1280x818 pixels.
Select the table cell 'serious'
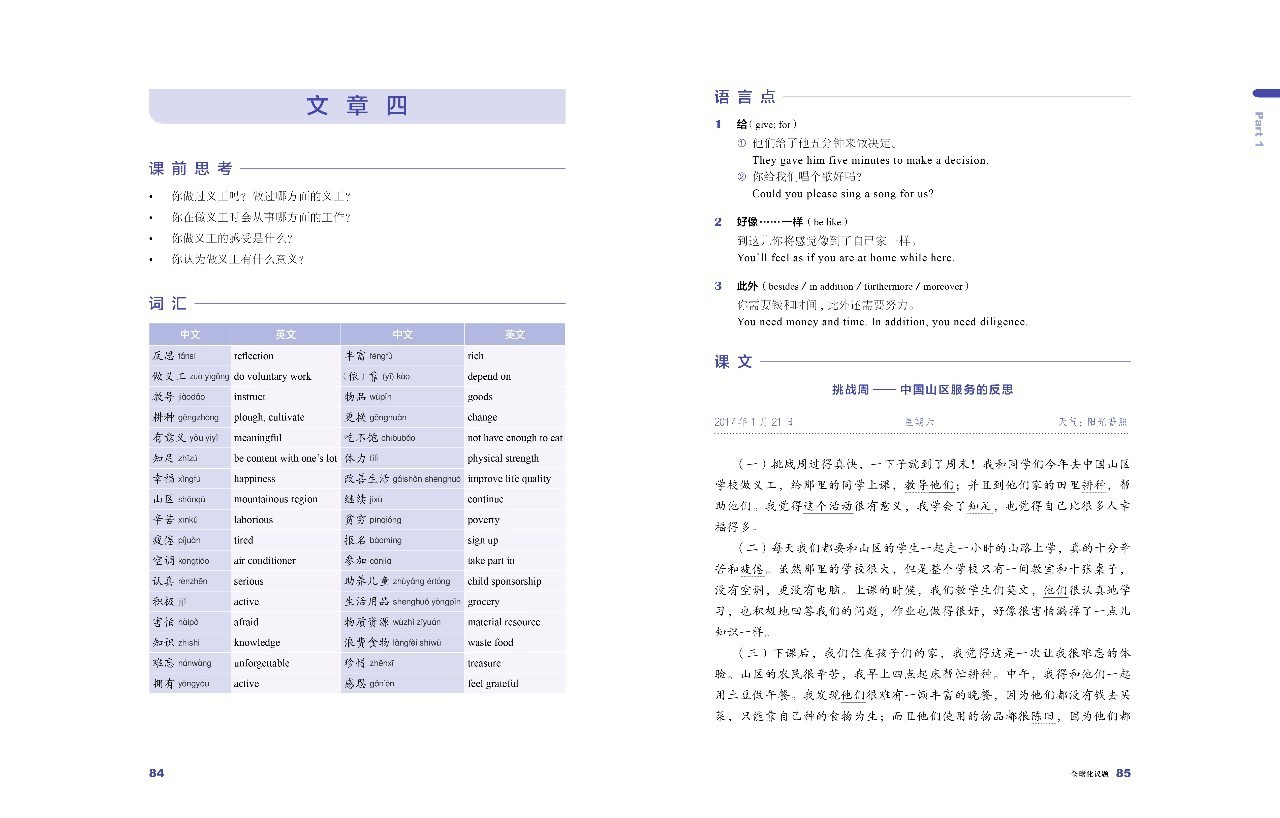click(x=285, y=582)
